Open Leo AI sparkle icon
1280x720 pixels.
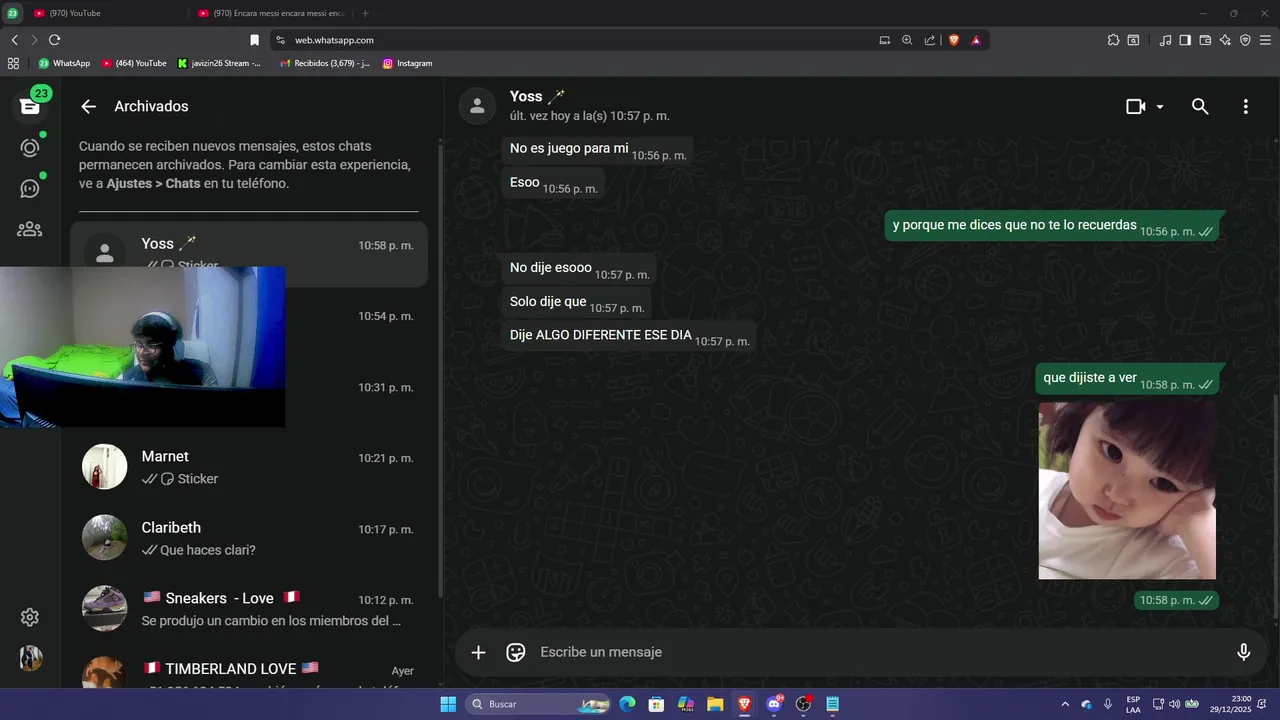click(x=1225, y=40)
